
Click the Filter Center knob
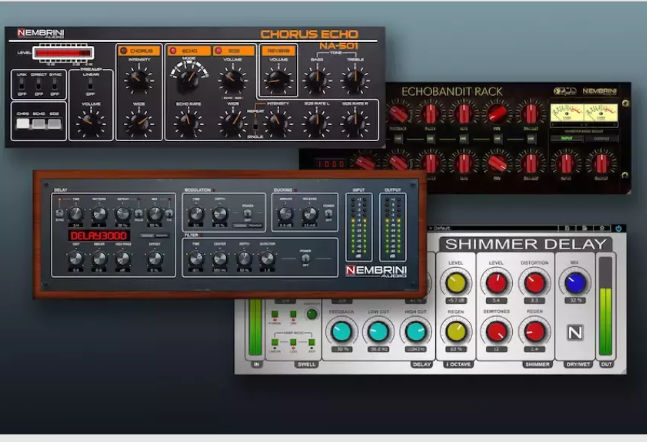click(x=220, y=258)
